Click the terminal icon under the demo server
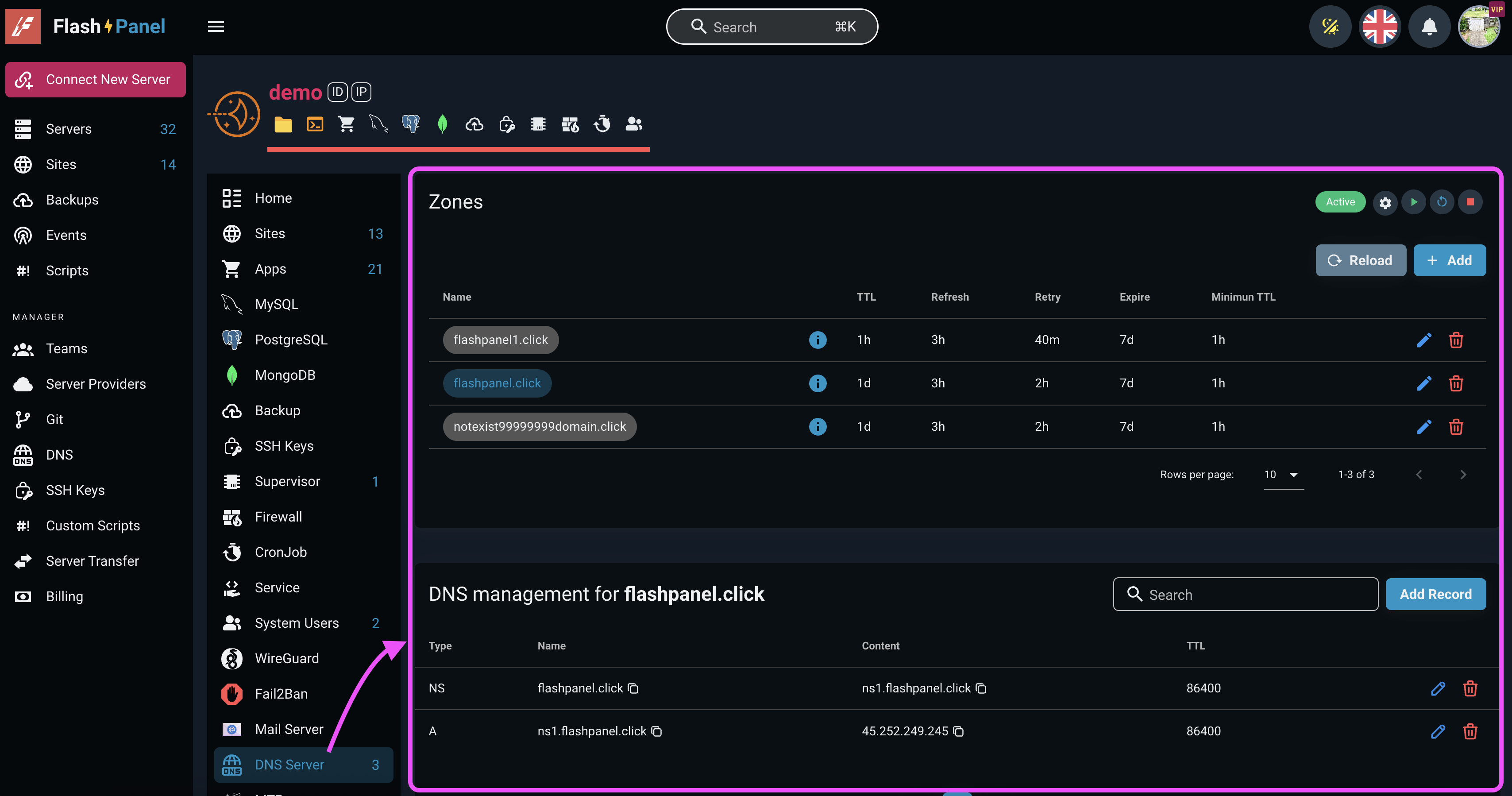1512x796 pixels. pyautogui.click(x=315, y=124)
